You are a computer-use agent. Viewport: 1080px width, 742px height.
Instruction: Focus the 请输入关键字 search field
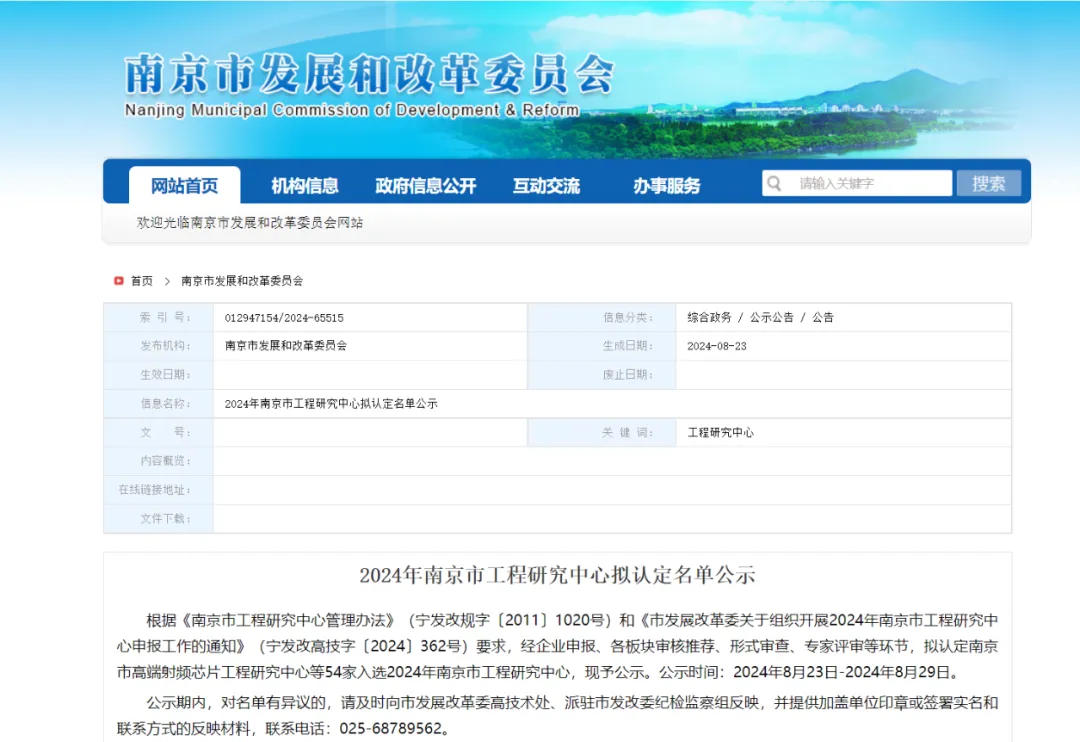tap(858, 183)
